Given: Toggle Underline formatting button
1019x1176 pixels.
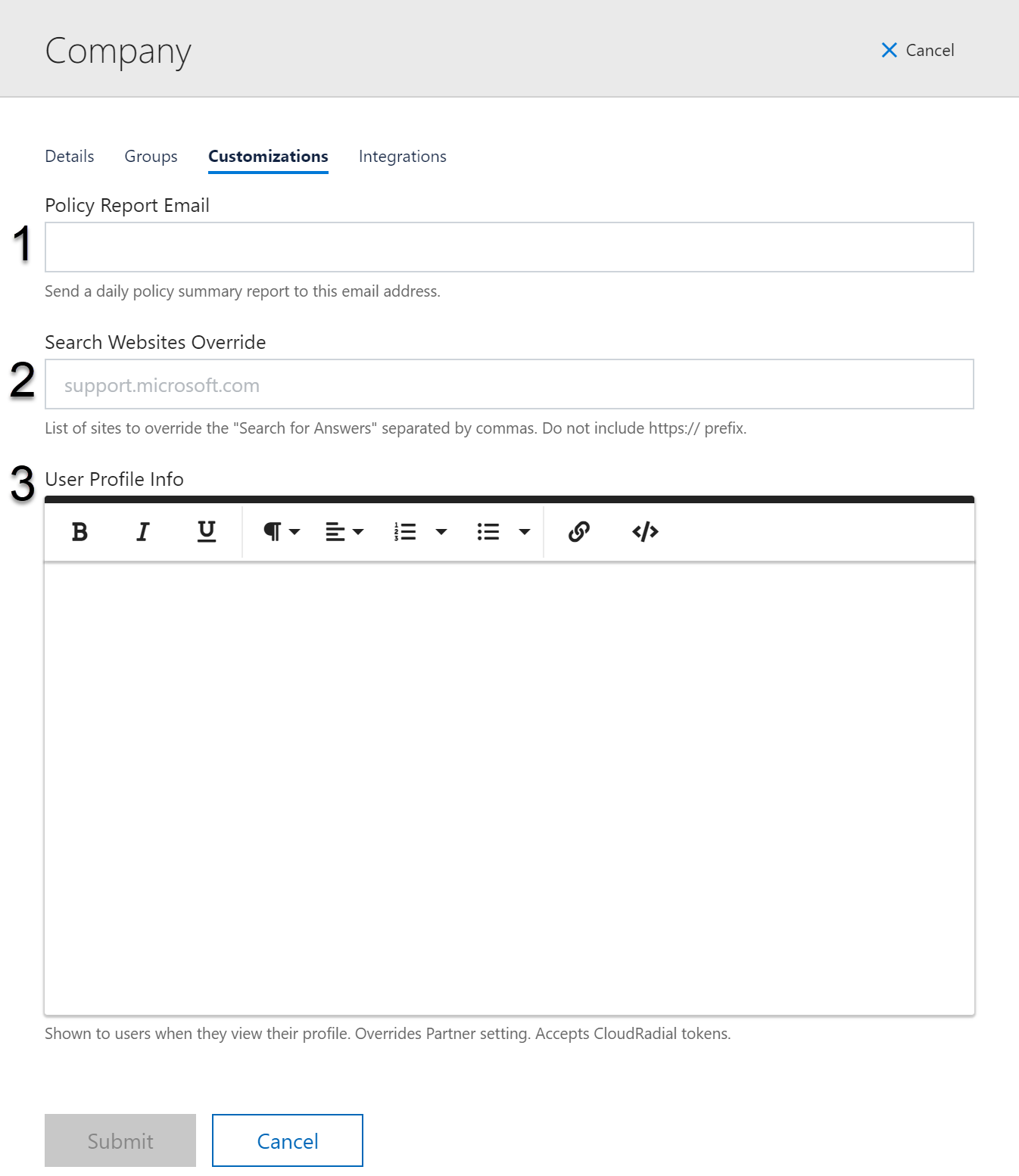Looking at the screenshot, I should click(206, 532).
